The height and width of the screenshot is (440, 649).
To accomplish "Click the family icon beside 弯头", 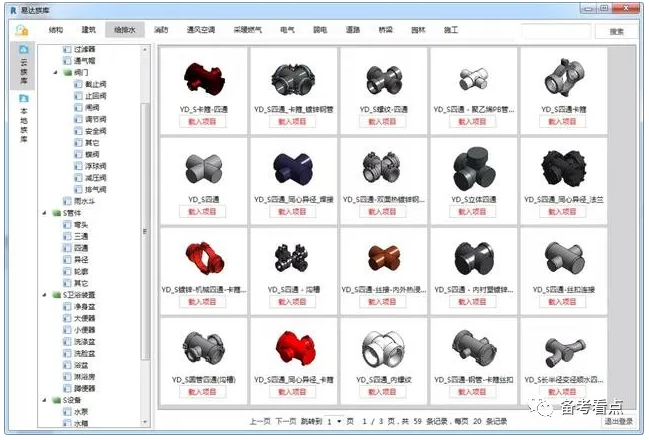I will [67, 225].
